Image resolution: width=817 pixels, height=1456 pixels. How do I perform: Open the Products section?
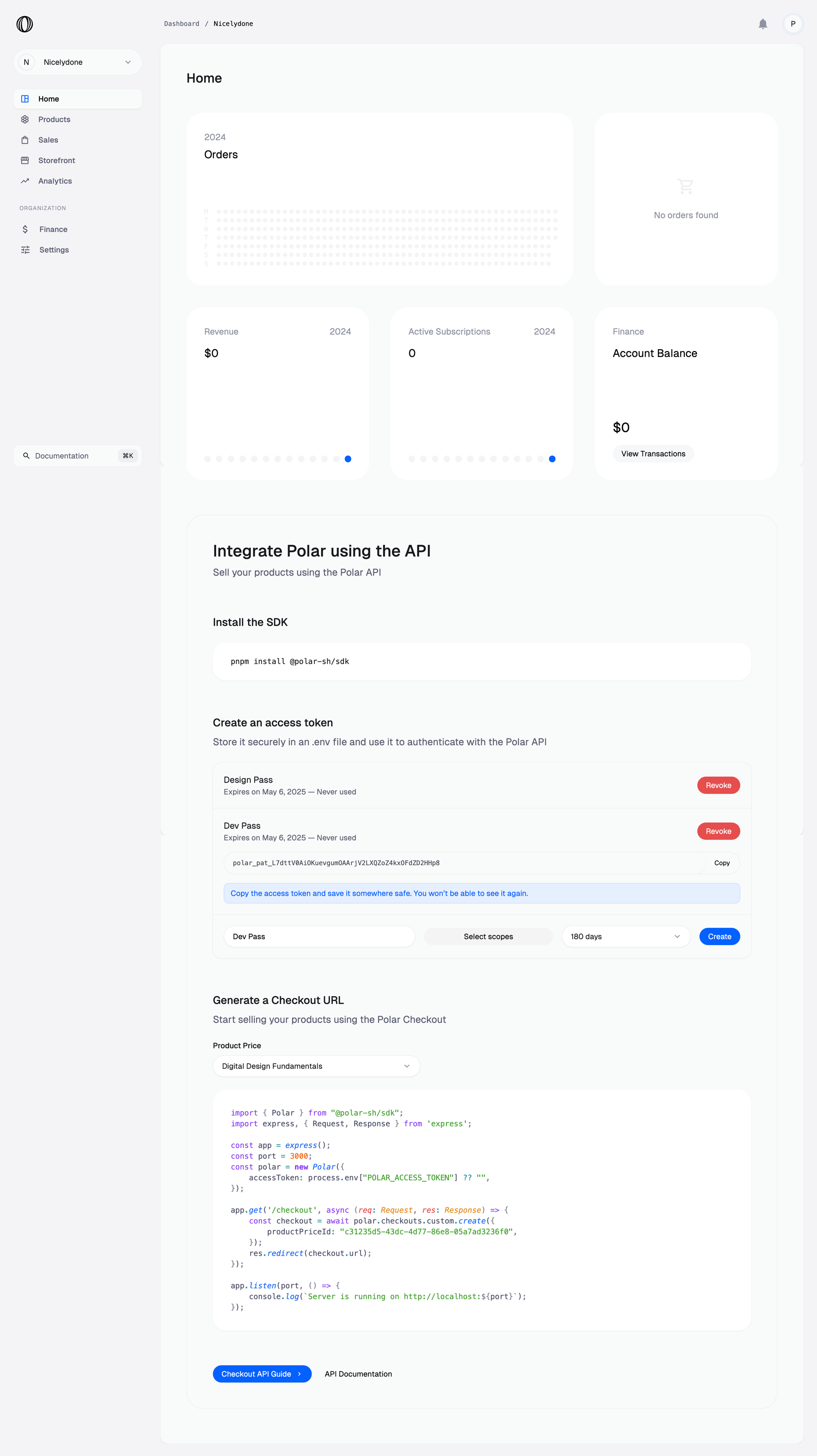click(54, 119)
